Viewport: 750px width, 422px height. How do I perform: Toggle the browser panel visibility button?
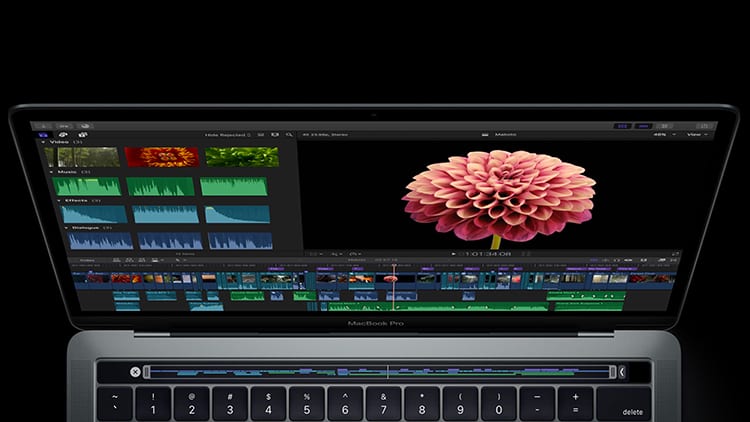pyautogui.click(x=622, y=126)
